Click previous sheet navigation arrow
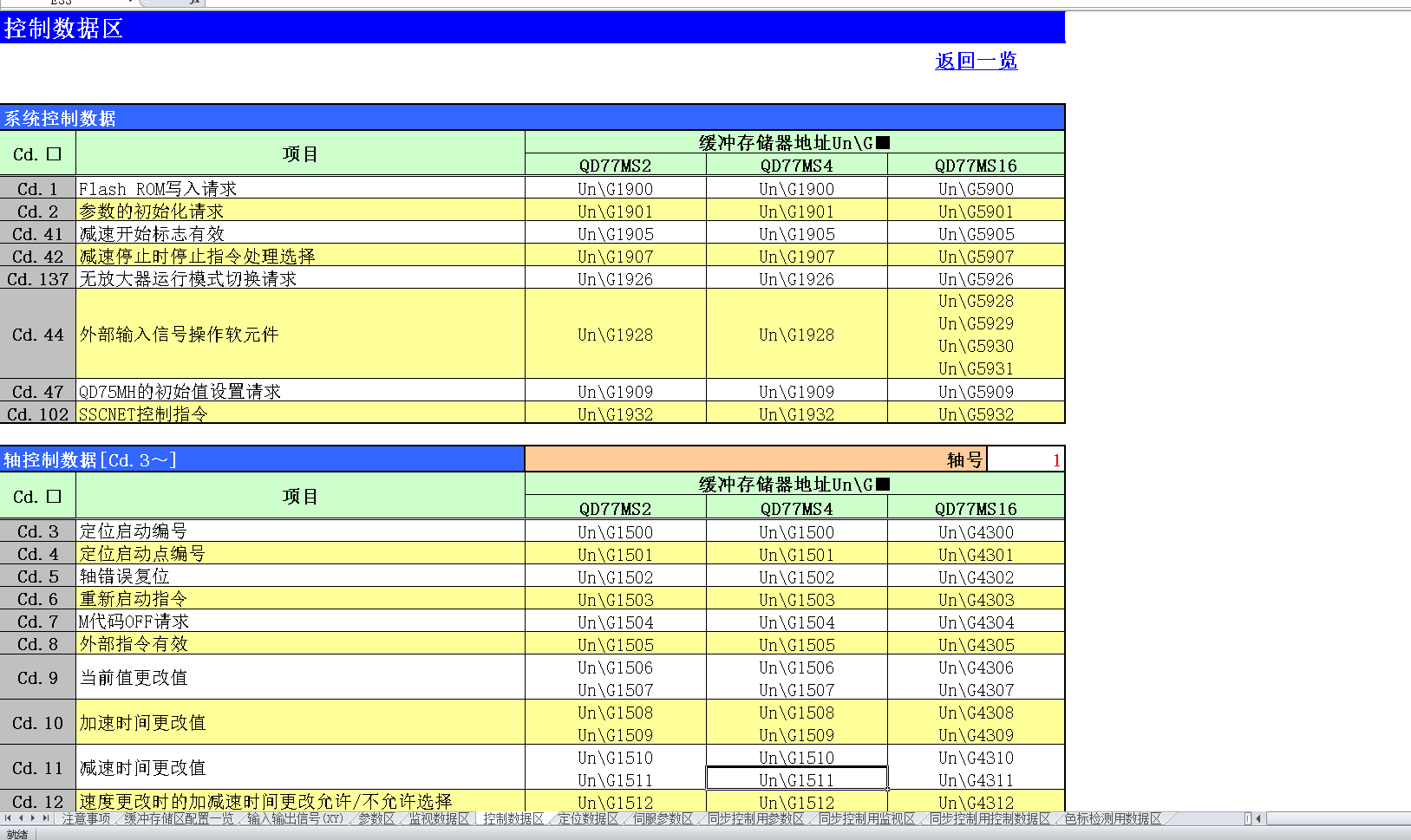The width and height of the screenshot is (1411, 840). pyautogui.click(x=21, y=818)
